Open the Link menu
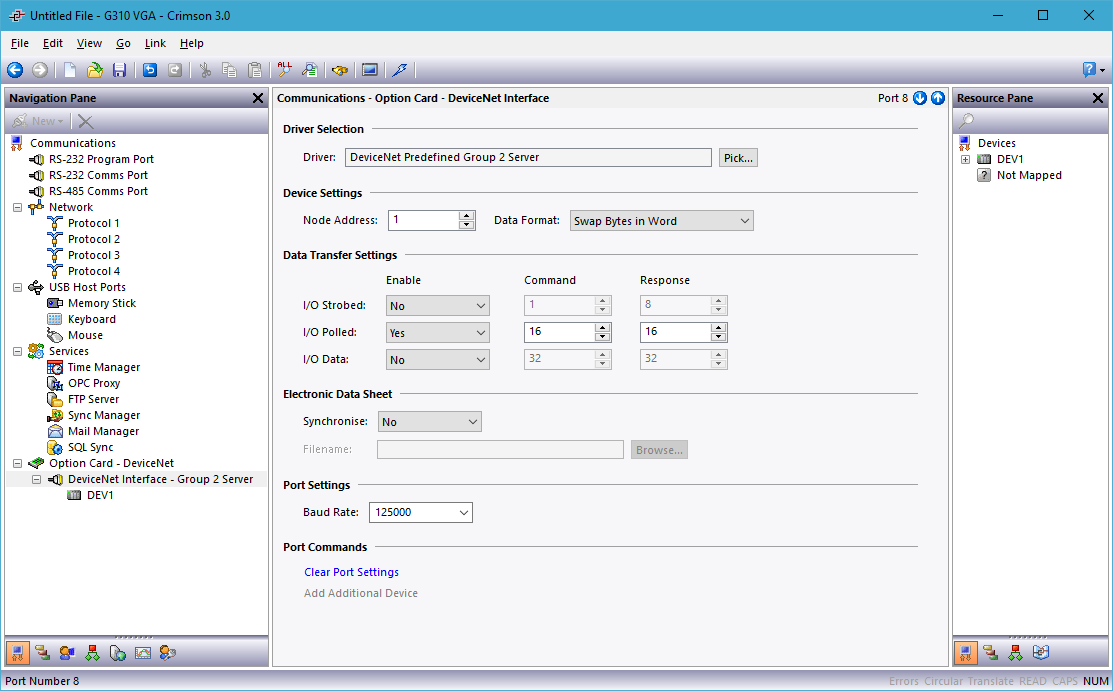This screenshot has height=691, width=1113. pos(155,43)
